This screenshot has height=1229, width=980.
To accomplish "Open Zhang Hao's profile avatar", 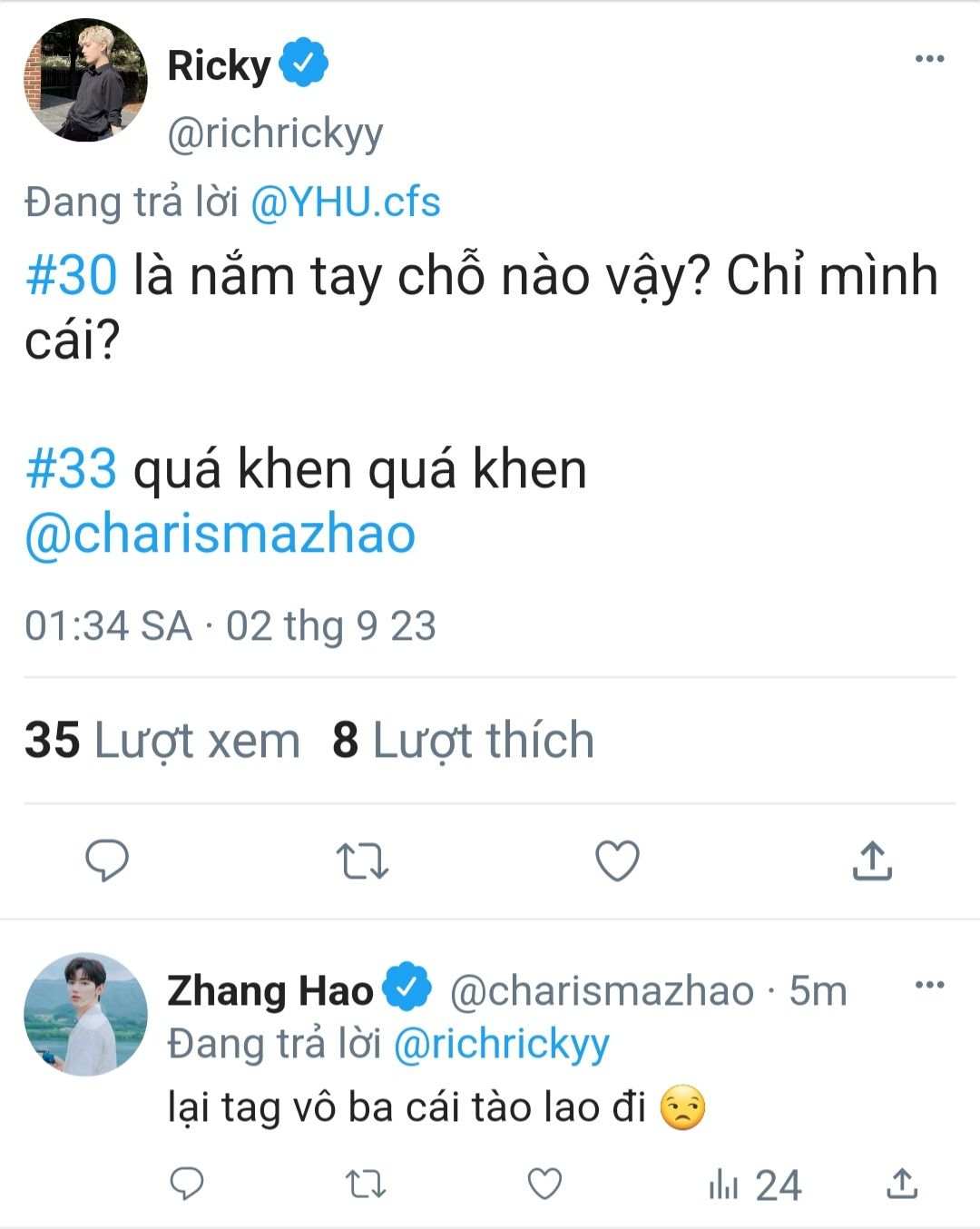I will click(85, 1014).
